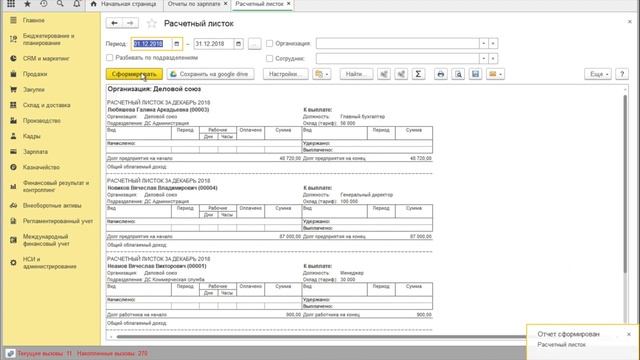Open НСИ и администрирование section
The width and height of the screenshot is (640, 360).
tap(49, 262)
